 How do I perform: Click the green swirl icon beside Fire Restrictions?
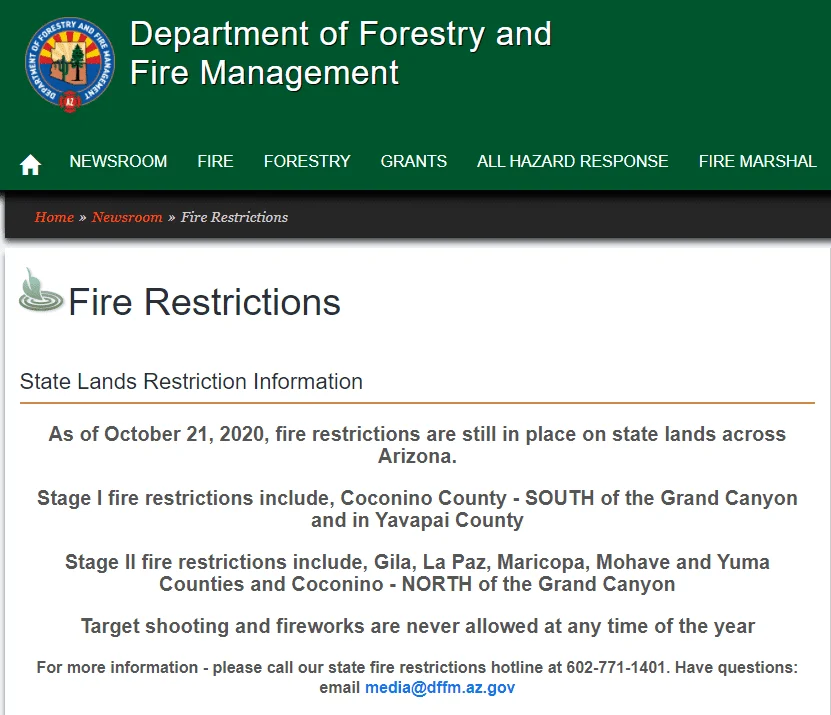pyautogui.click(x=41, y=291)
